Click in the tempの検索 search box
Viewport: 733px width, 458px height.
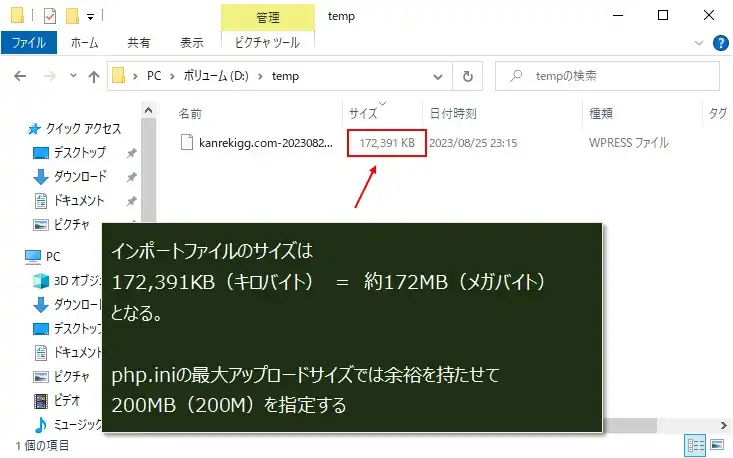610,76
